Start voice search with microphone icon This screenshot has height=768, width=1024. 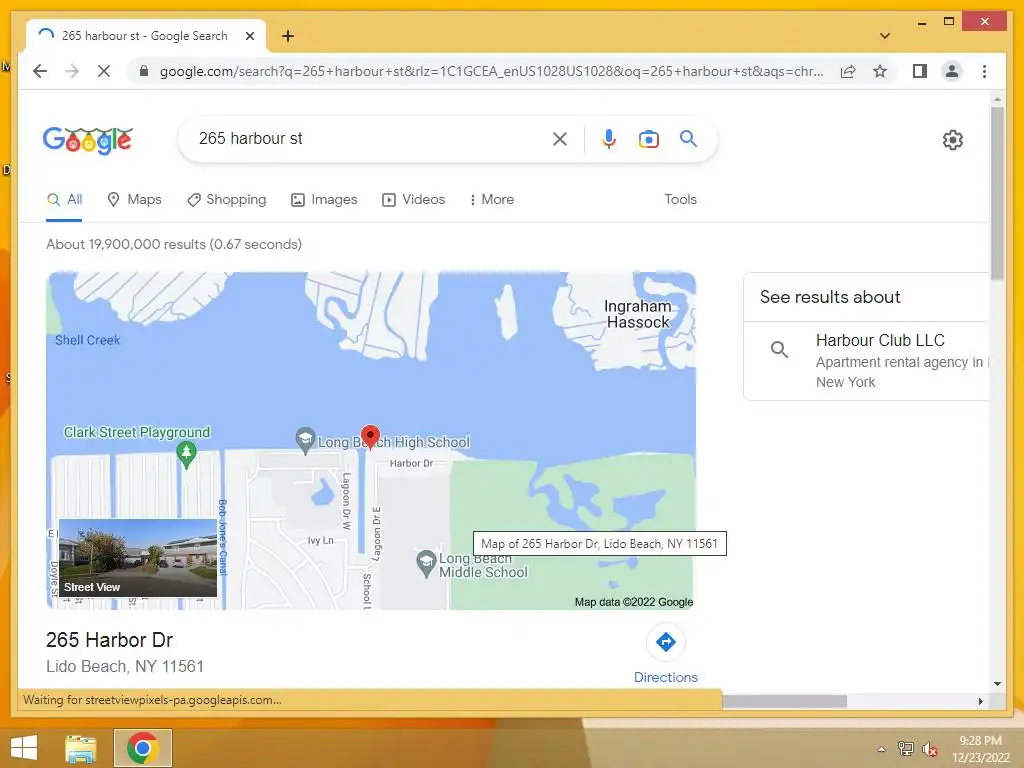pyautogui.click(x=609, y=138)
